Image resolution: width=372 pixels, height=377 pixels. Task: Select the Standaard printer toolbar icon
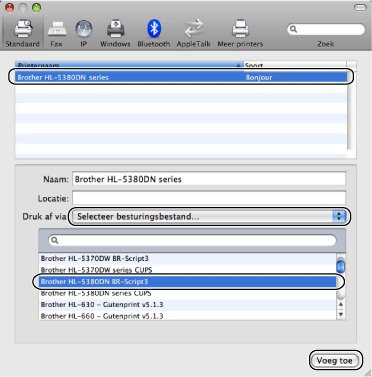[22, 33]
